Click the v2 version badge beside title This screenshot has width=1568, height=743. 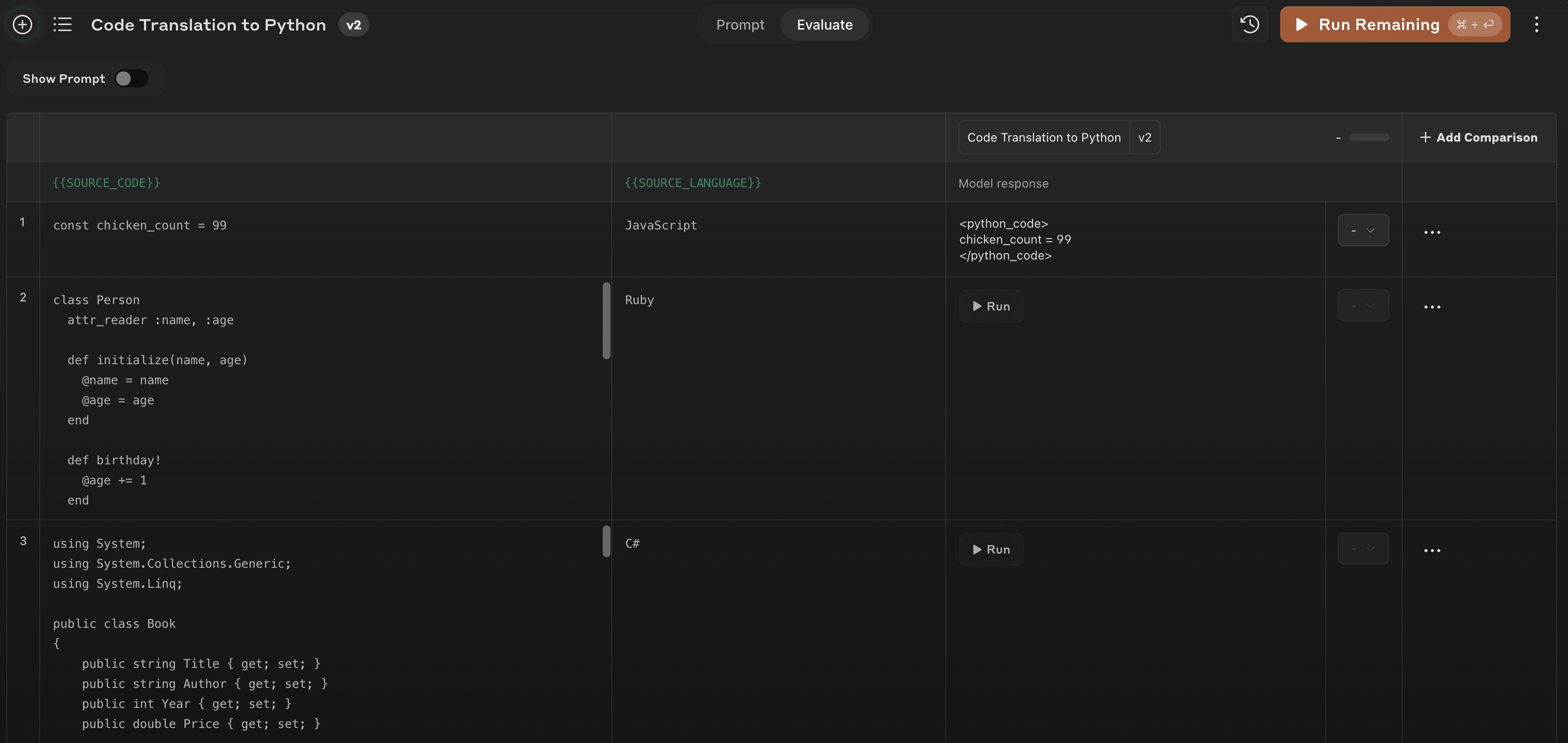[354, 25]
